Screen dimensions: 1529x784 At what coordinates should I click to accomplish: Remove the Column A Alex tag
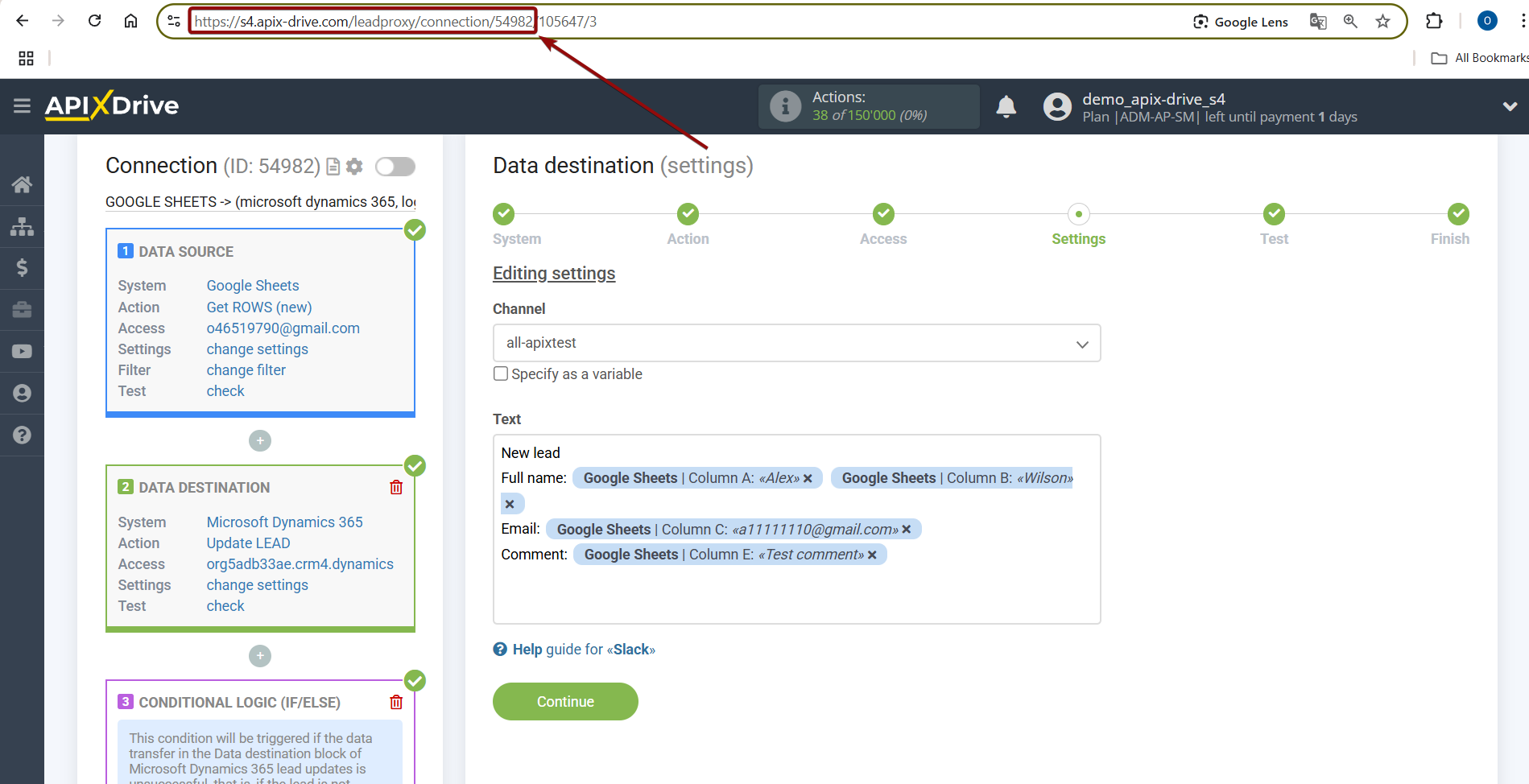(808, 478)
